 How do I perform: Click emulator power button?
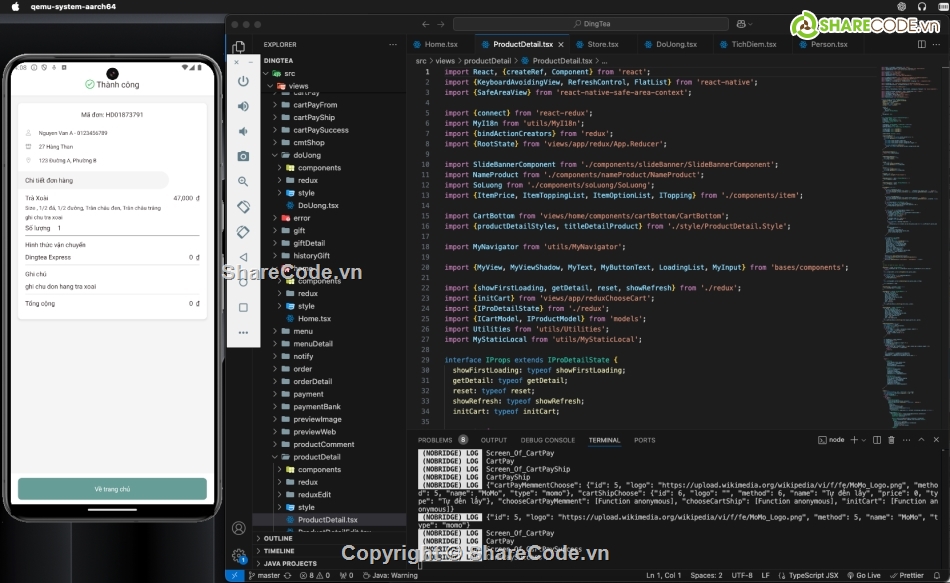point(243,81)
